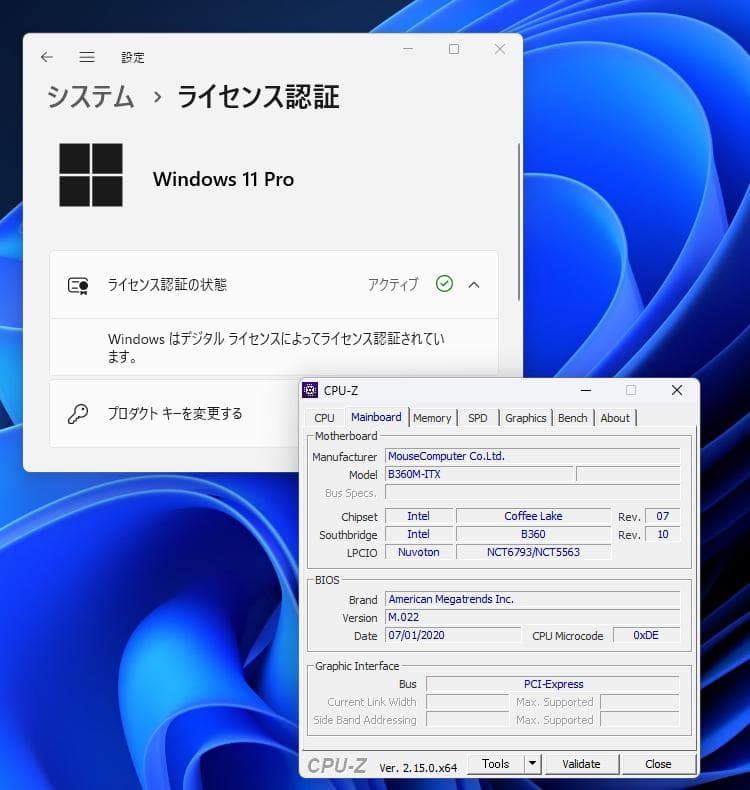Click the Windows 11 logo
750x790 pixels.
[x=91, y=175]
